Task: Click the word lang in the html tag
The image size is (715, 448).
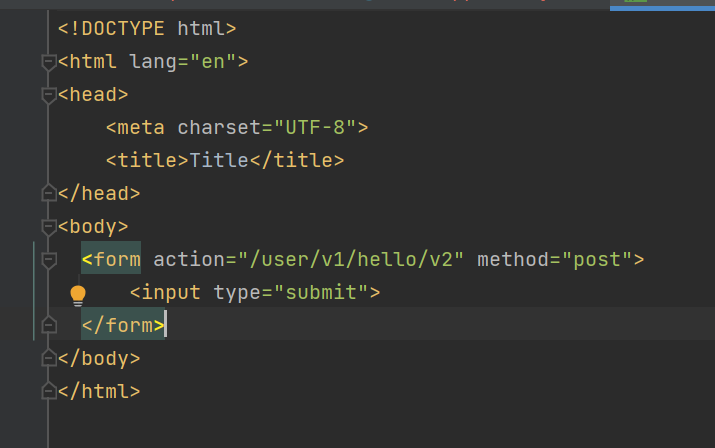Action: pos(153,62)
